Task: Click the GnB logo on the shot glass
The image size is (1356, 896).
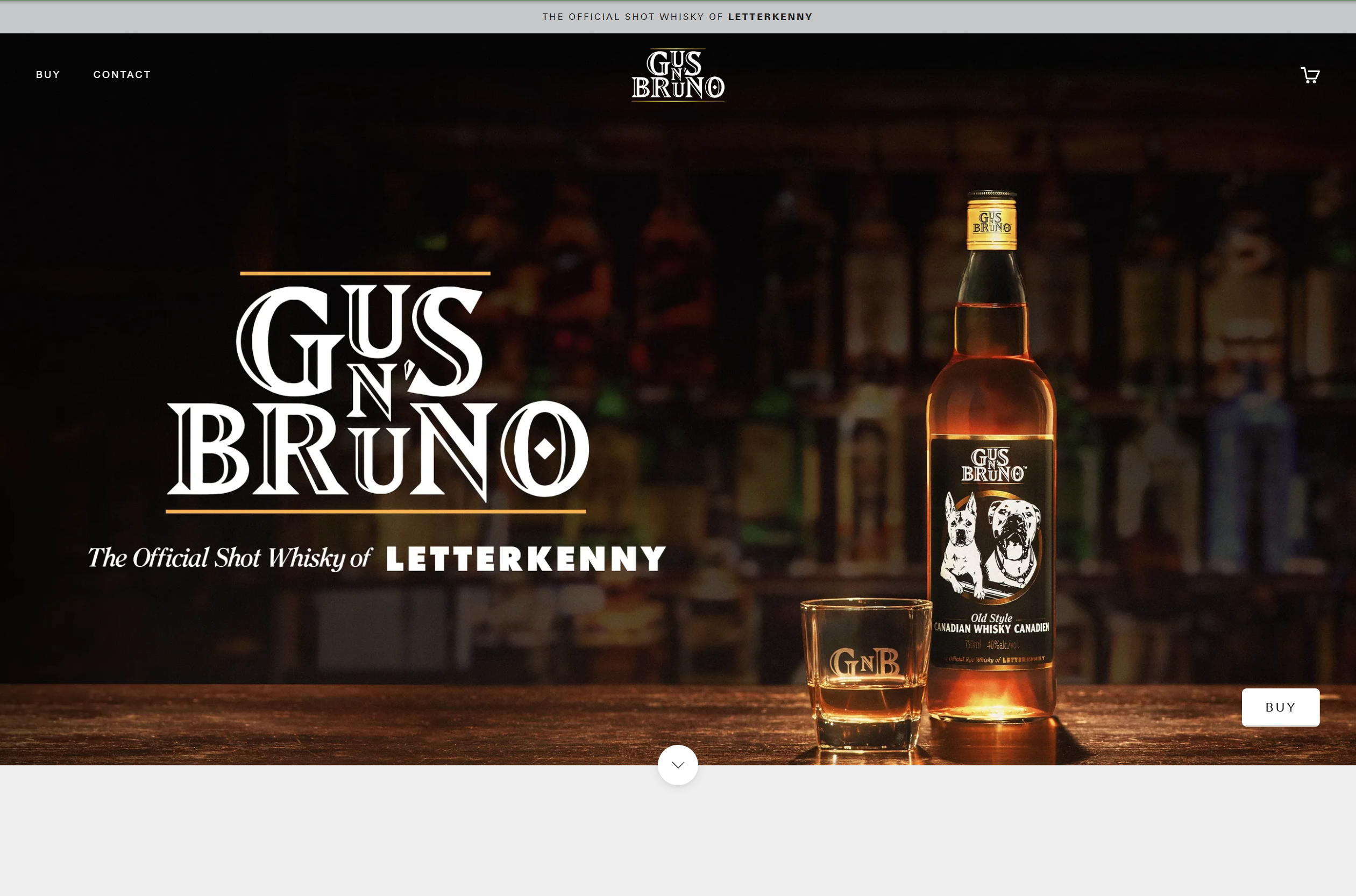Action: 864,663
